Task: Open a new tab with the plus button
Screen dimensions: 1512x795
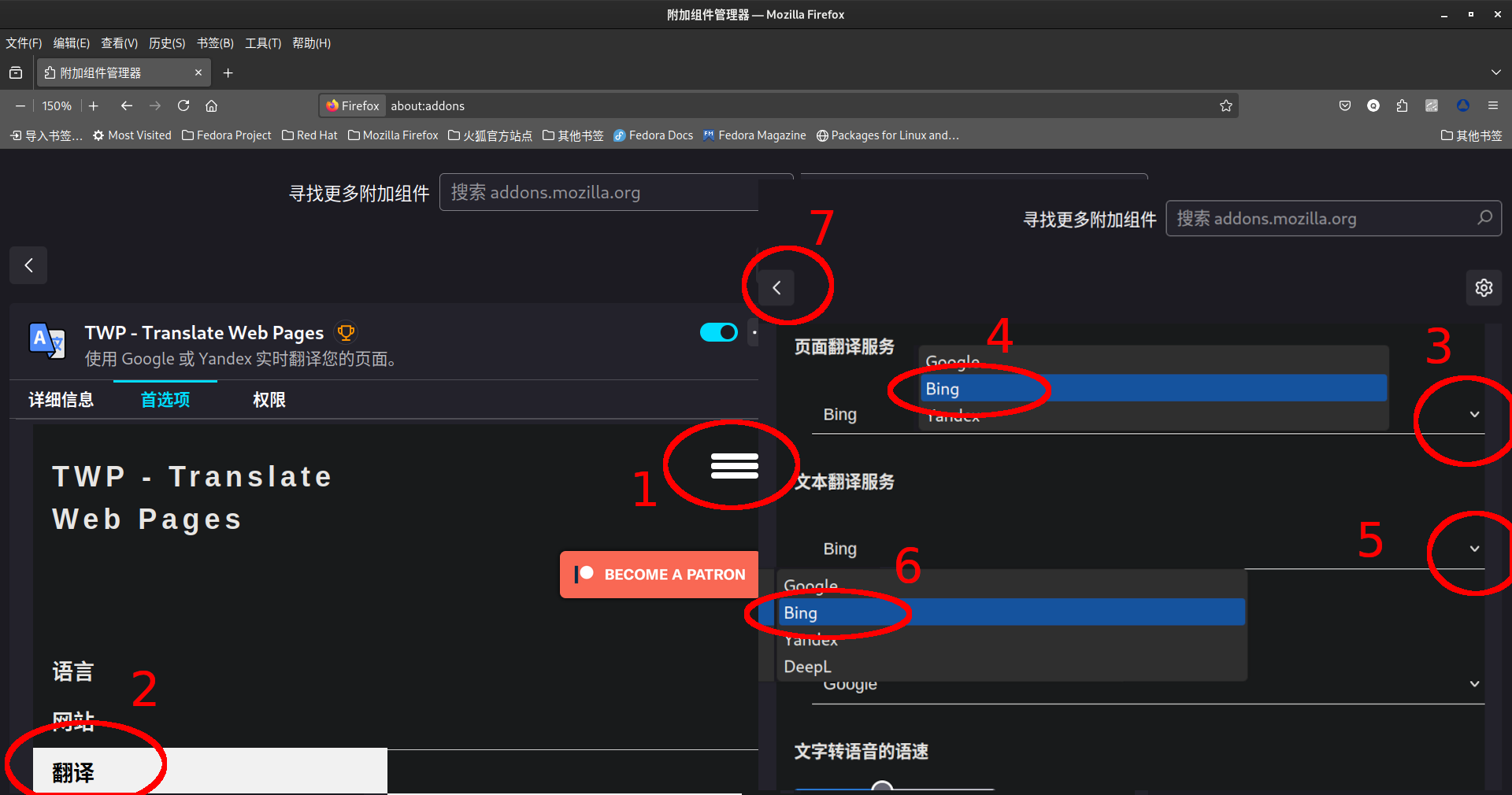Action: (228, 73)
